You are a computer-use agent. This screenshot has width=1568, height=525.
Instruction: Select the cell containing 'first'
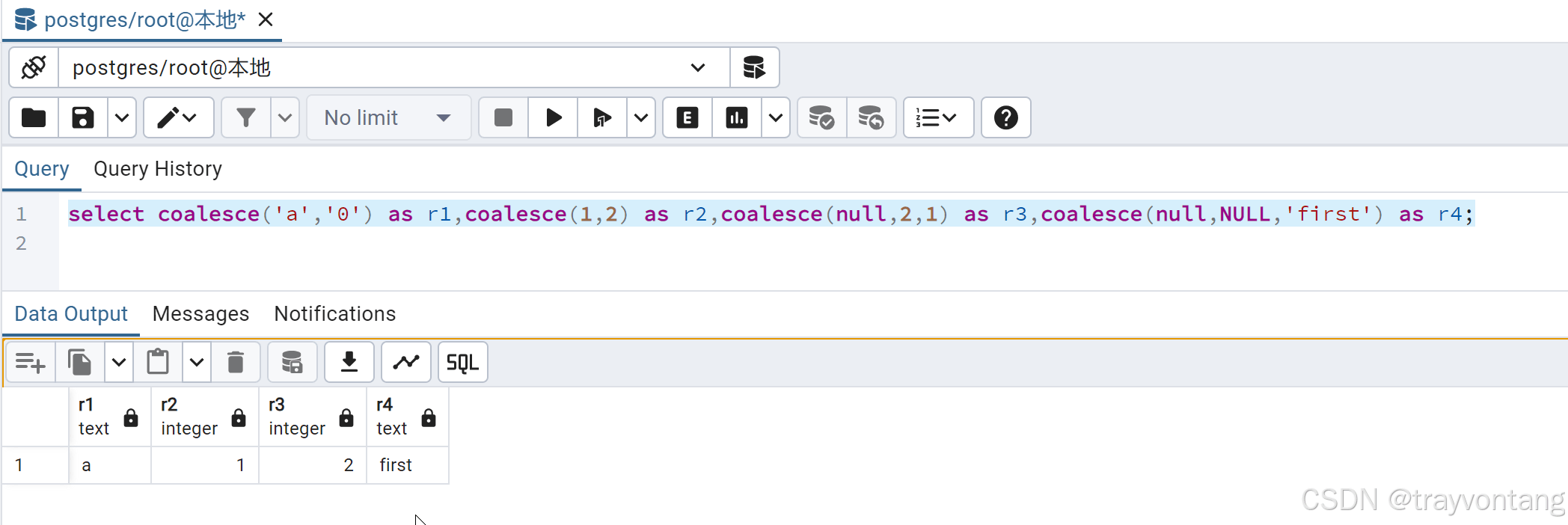pos(408,465)
